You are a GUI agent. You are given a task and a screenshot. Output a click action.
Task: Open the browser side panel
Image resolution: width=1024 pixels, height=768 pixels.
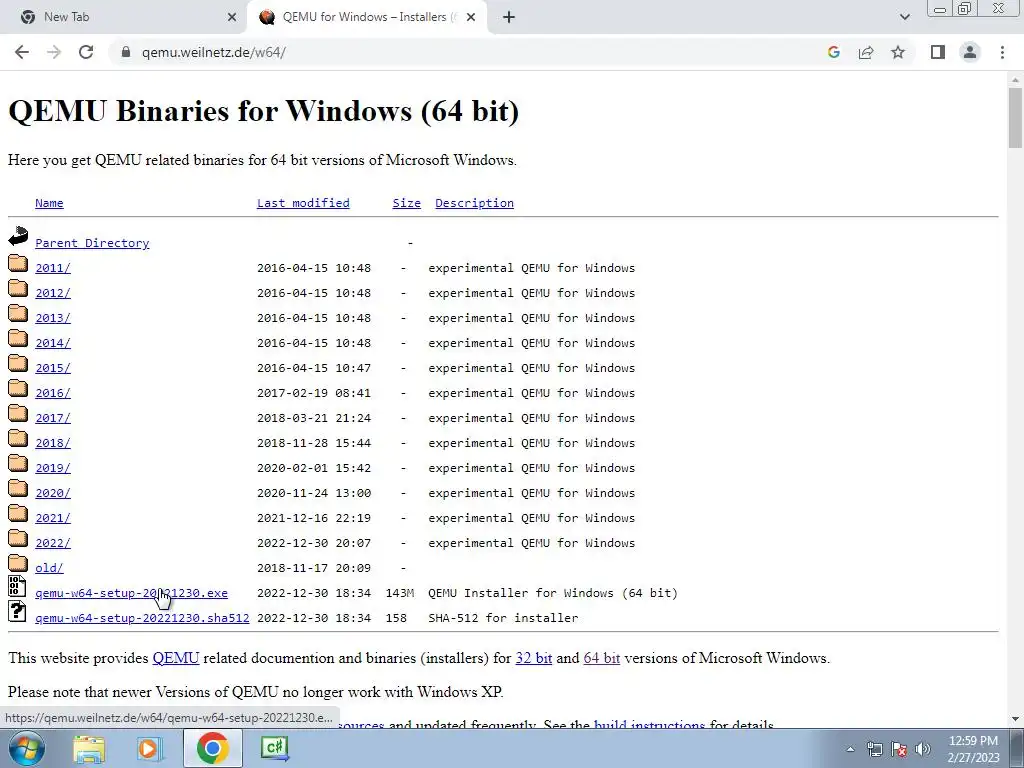pyautogui.click(x=938, y=52)
